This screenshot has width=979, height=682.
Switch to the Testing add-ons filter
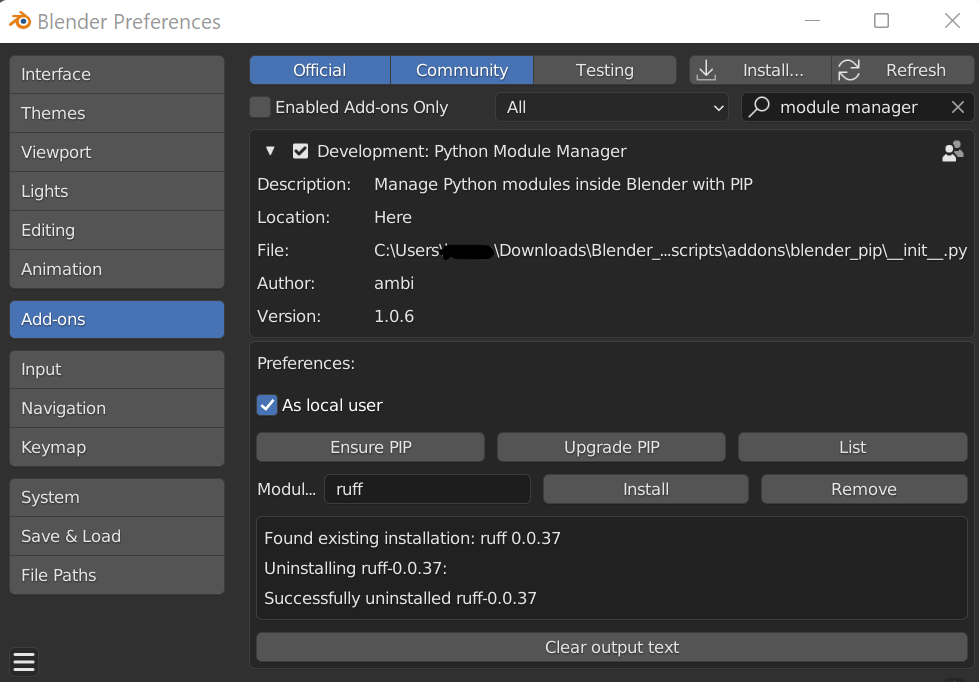[604, 70]
